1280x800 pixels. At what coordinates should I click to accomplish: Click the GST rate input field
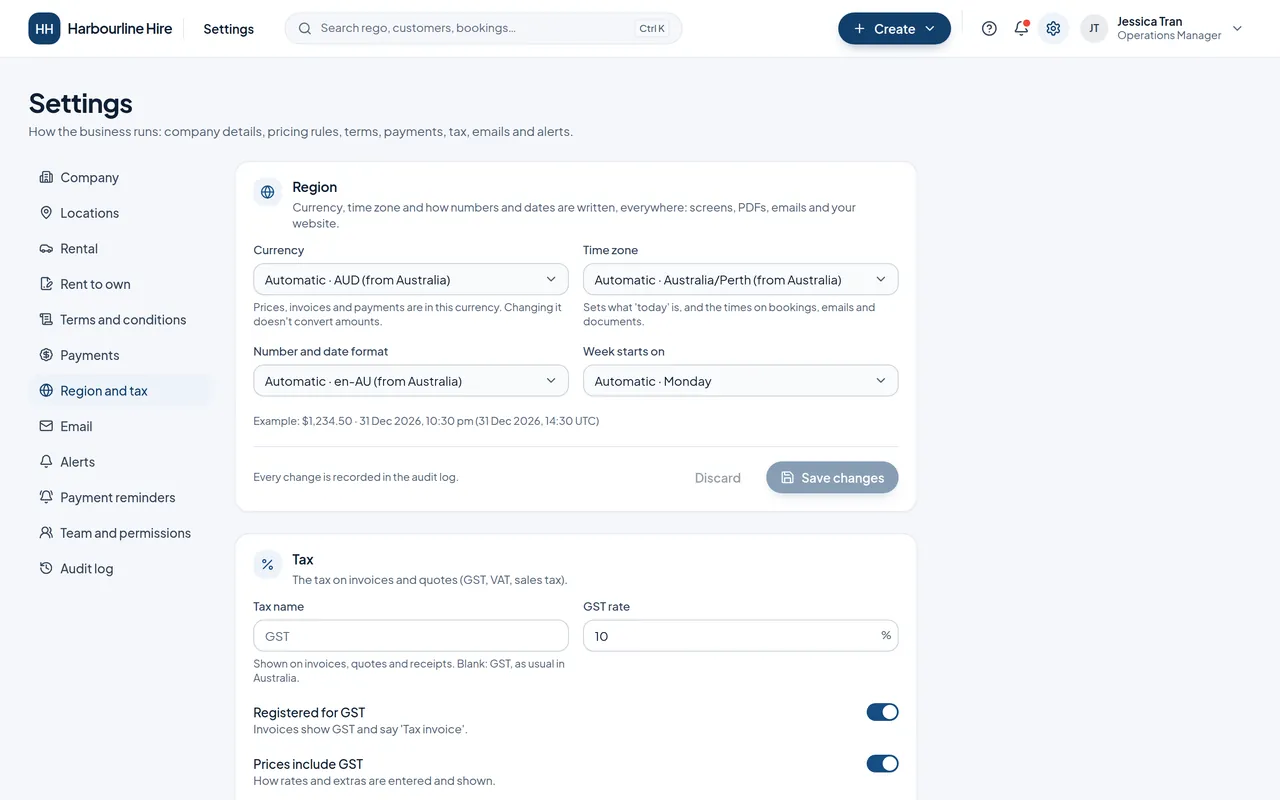point(741,636)
